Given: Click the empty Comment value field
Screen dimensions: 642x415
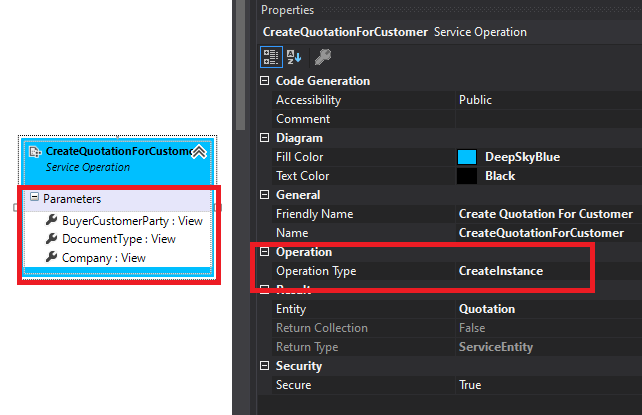Looking at the screenshot, I should (x=549, y=119).
